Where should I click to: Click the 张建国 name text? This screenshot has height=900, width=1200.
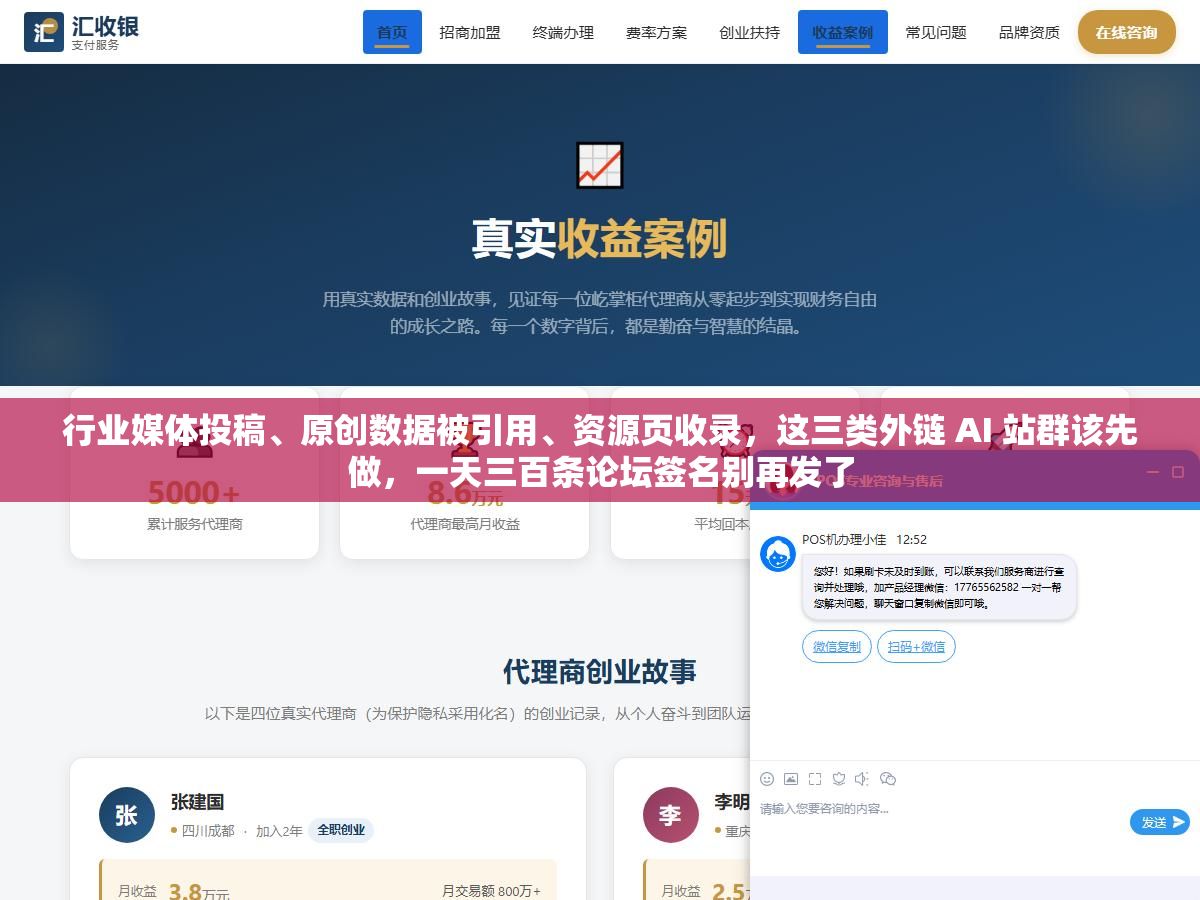pyautogui.click(x=197, y=802)
